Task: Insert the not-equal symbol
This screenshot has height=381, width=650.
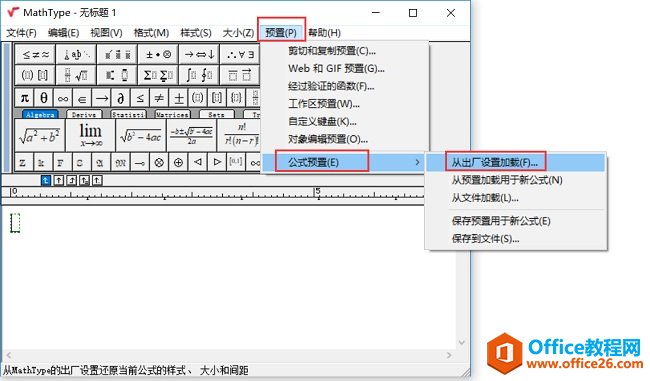Action: point(159,98)
